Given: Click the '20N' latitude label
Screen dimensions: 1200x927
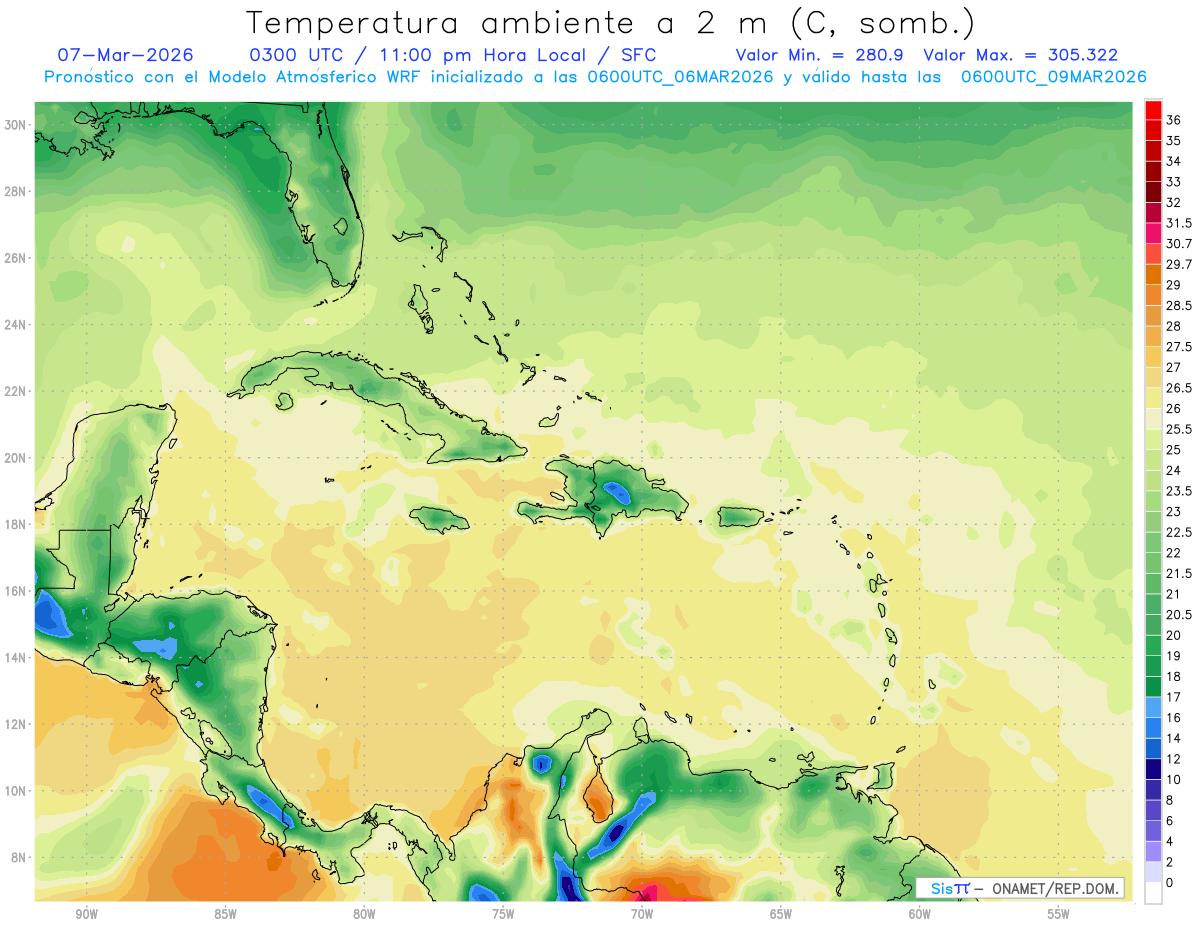Looking at the screenshot, I should point(15,458).
